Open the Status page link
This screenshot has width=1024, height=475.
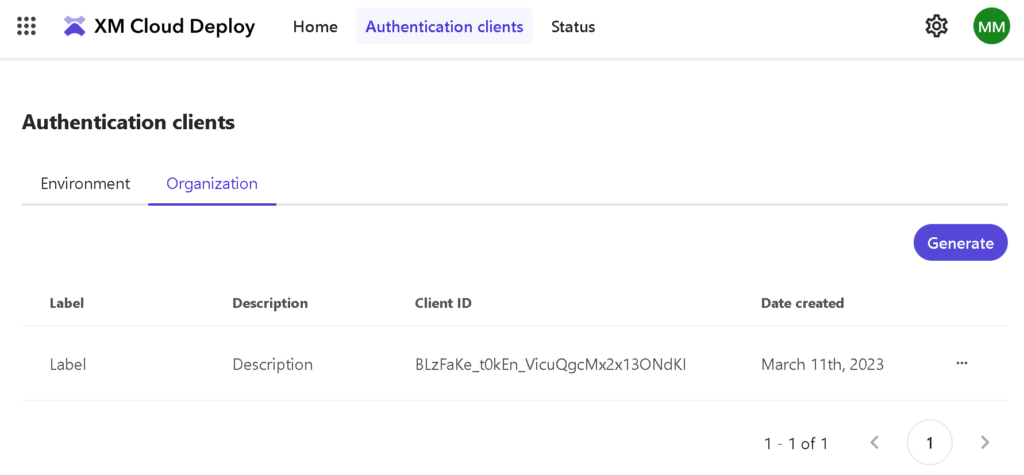tap(573, 27)
